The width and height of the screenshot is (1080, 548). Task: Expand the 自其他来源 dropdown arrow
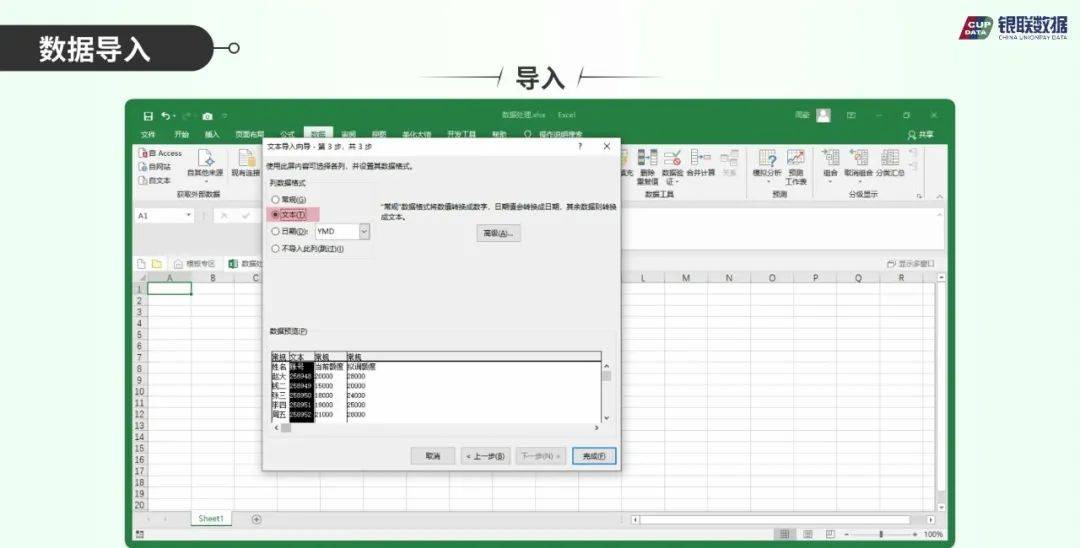click(x=205, y=181)
